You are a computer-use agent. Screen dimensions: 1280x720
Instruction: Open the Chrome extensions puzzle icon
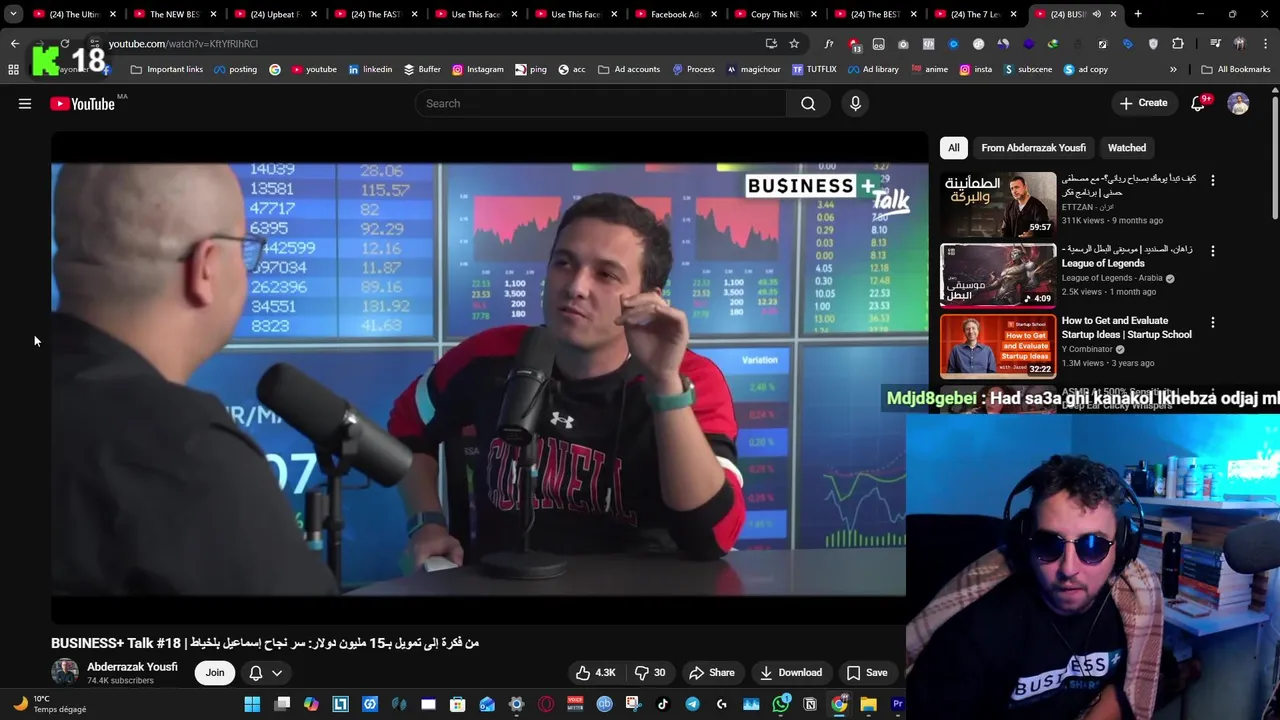pyautogui.click(x=1178, y=44)
